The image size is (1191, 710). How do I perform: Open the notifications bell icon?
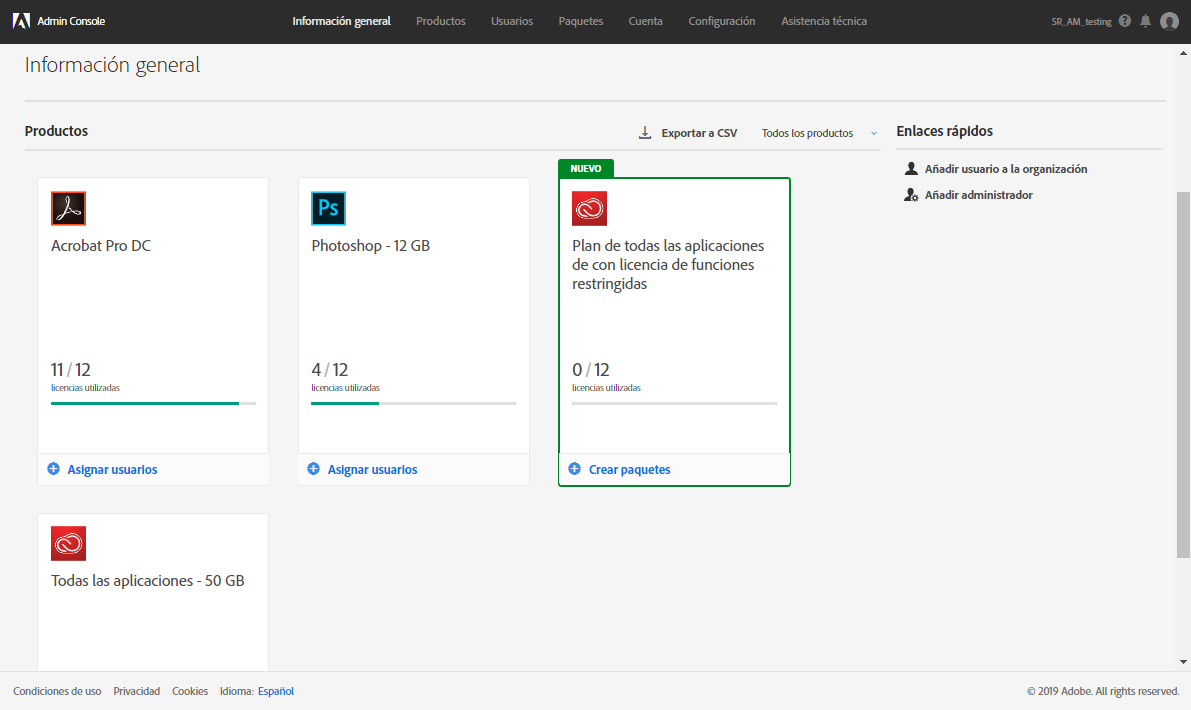tap(1145, 20)
